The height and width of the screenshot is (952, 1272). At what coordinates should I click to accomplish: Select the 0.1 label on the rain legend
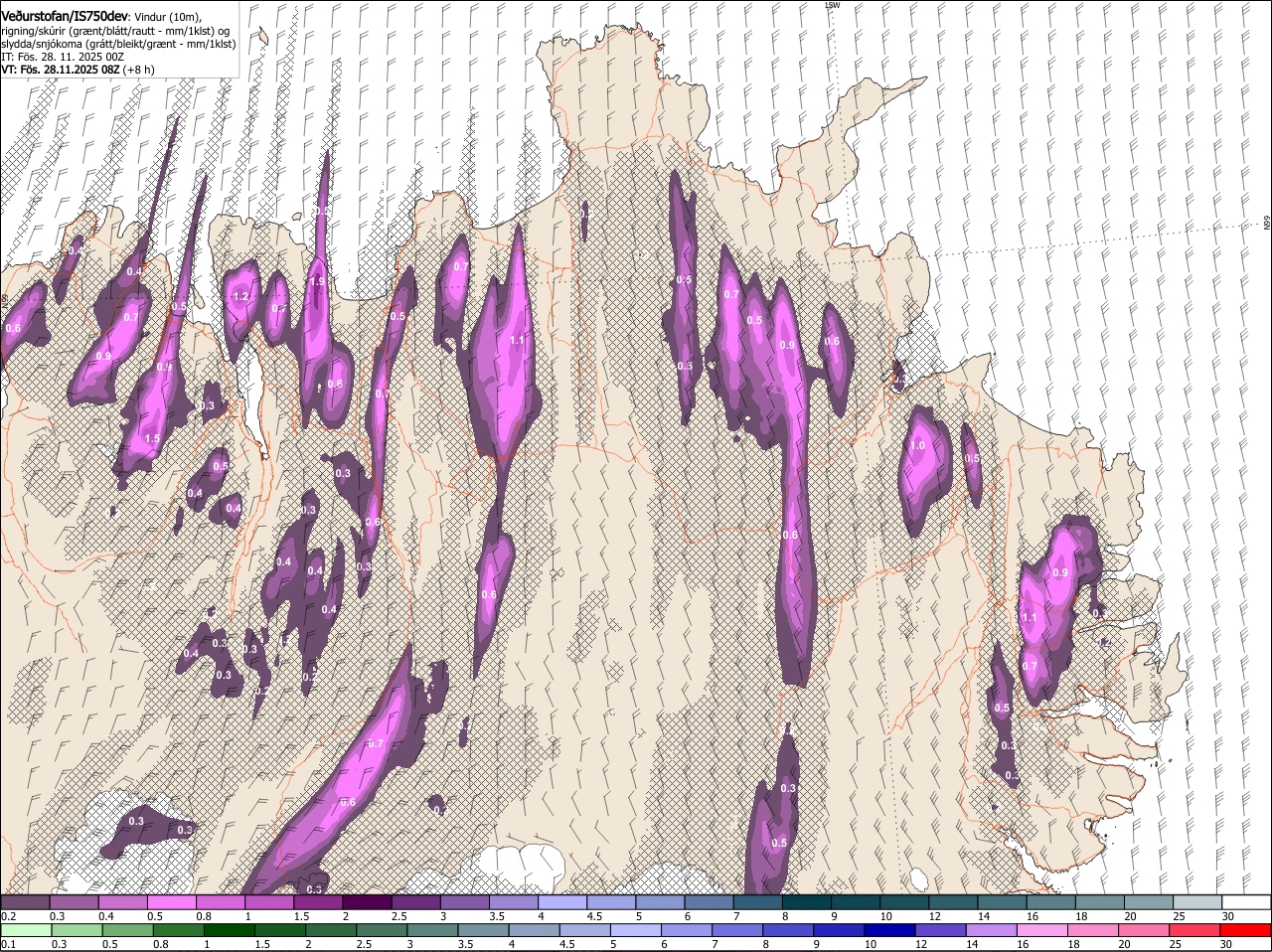[x=8, y=944]
